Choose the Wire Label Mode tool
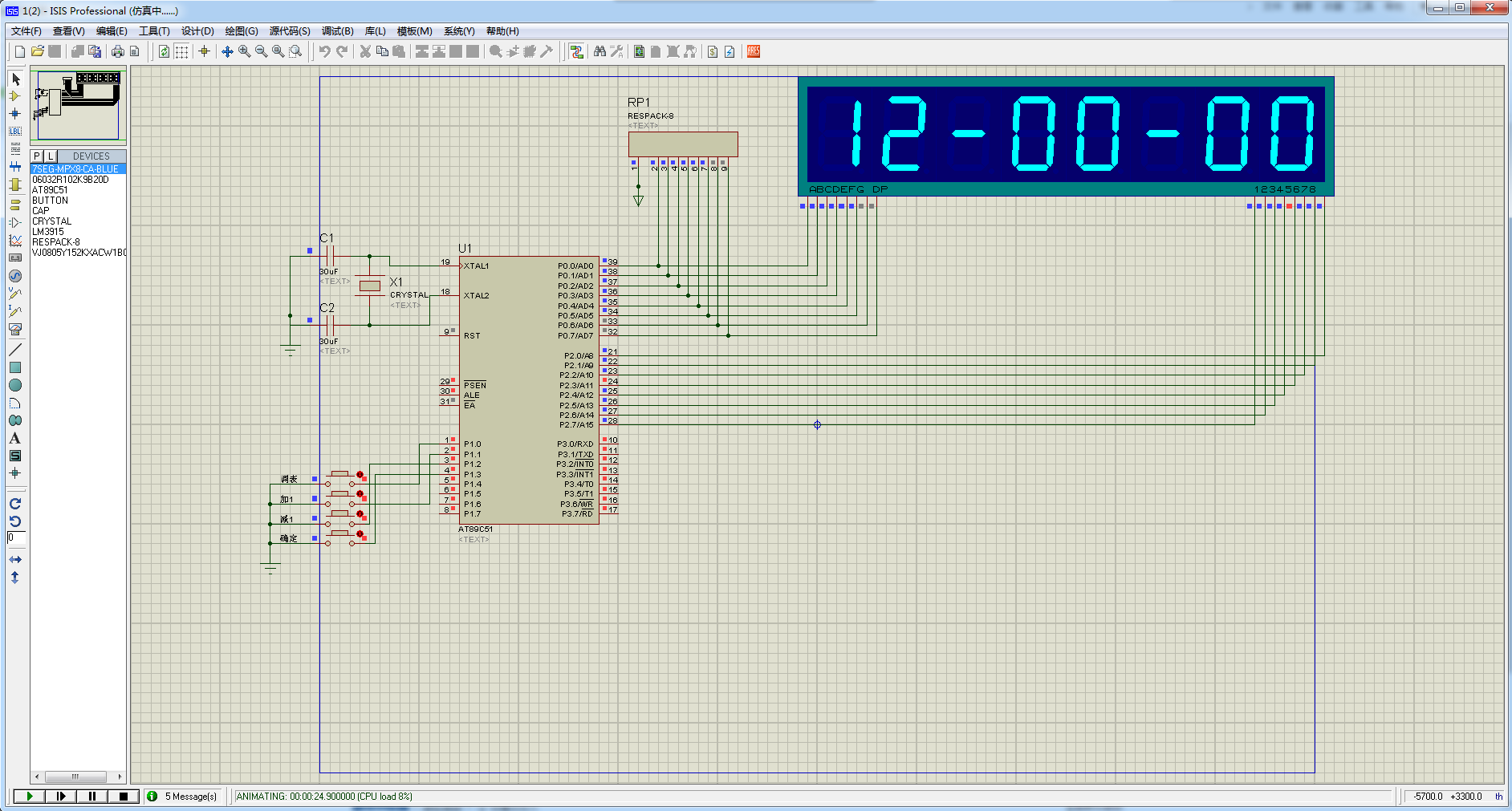 pos(15,132)
